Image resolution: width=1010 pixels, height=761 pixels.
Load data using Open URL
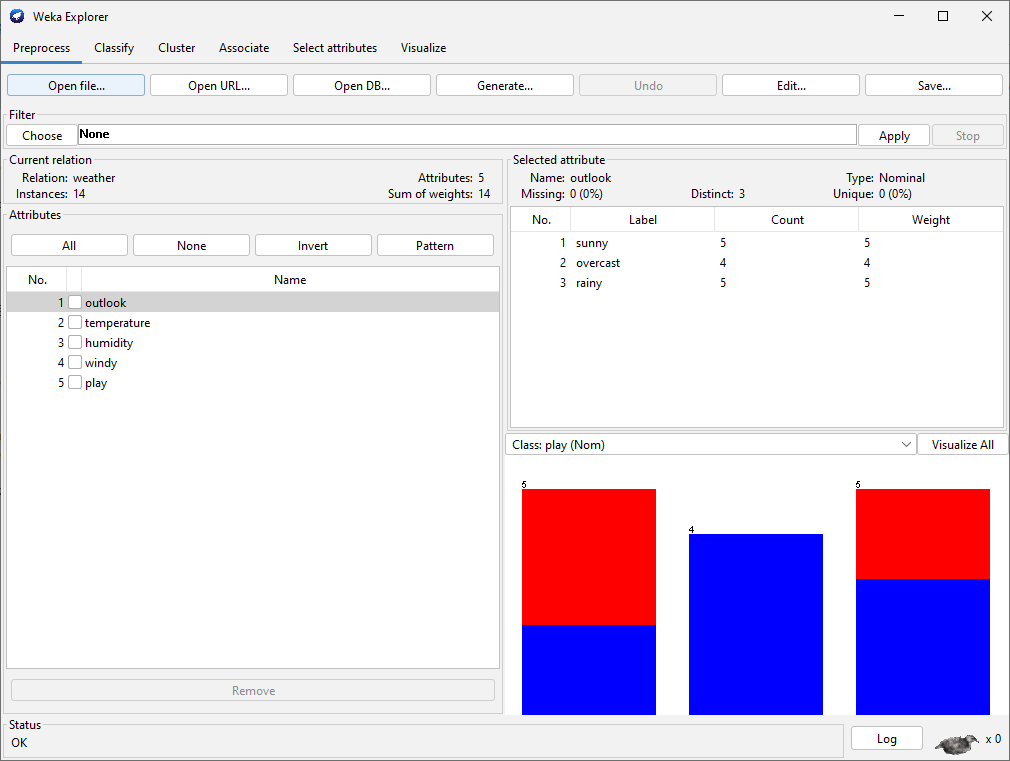pyautogui.click(x=218, y=84)
